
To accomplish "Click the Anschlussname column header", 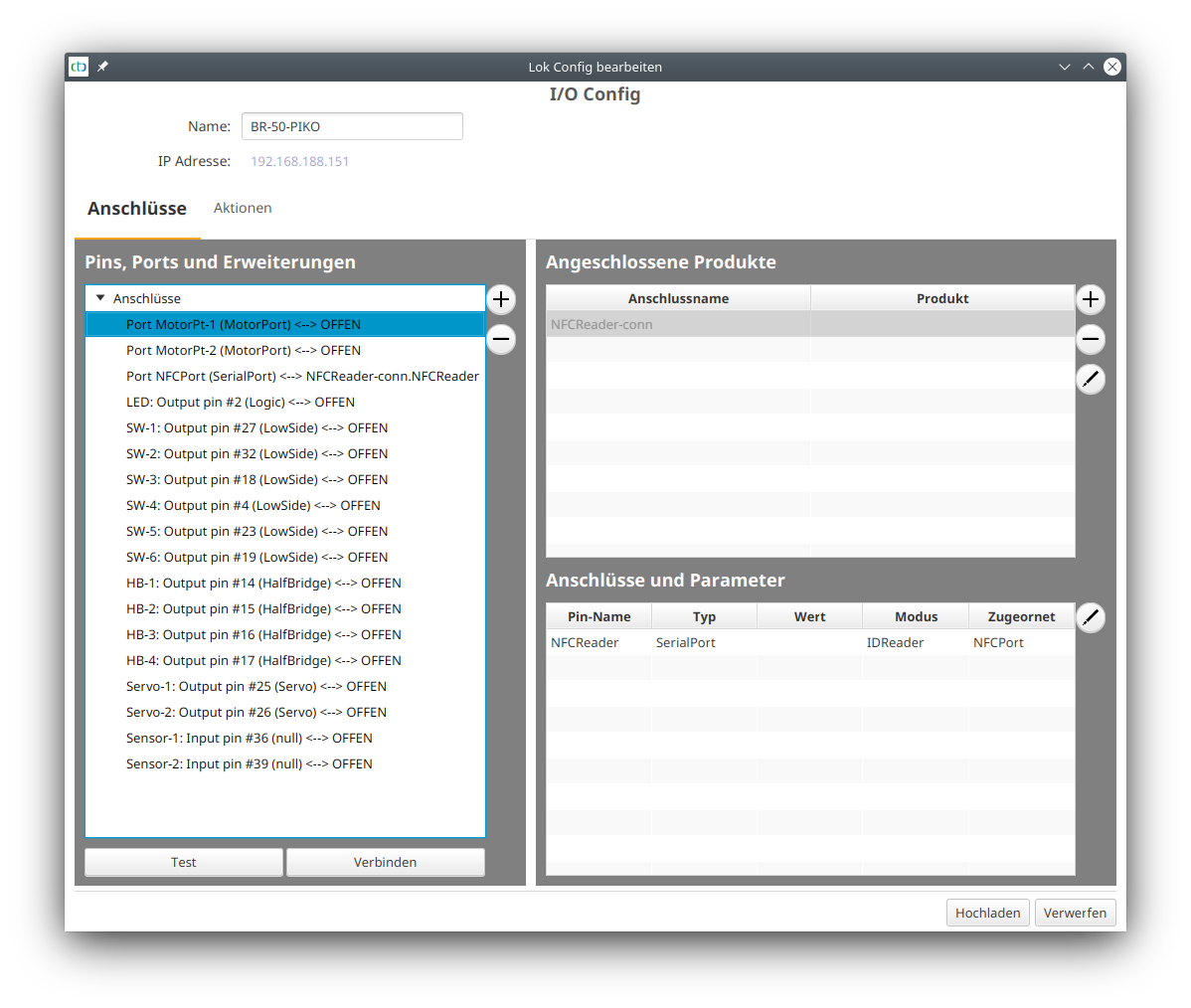I will point(678,298).
